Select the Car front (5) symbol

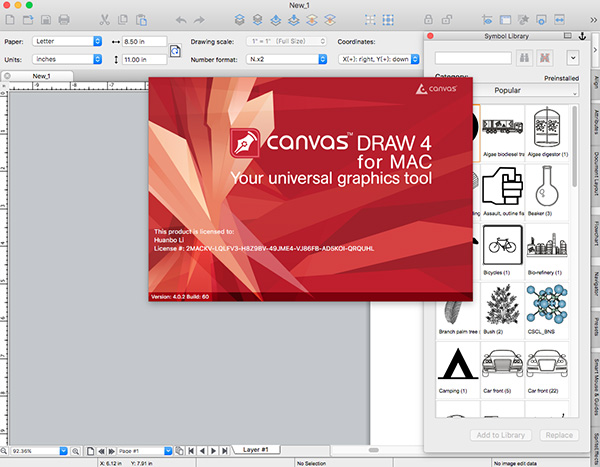502,369
